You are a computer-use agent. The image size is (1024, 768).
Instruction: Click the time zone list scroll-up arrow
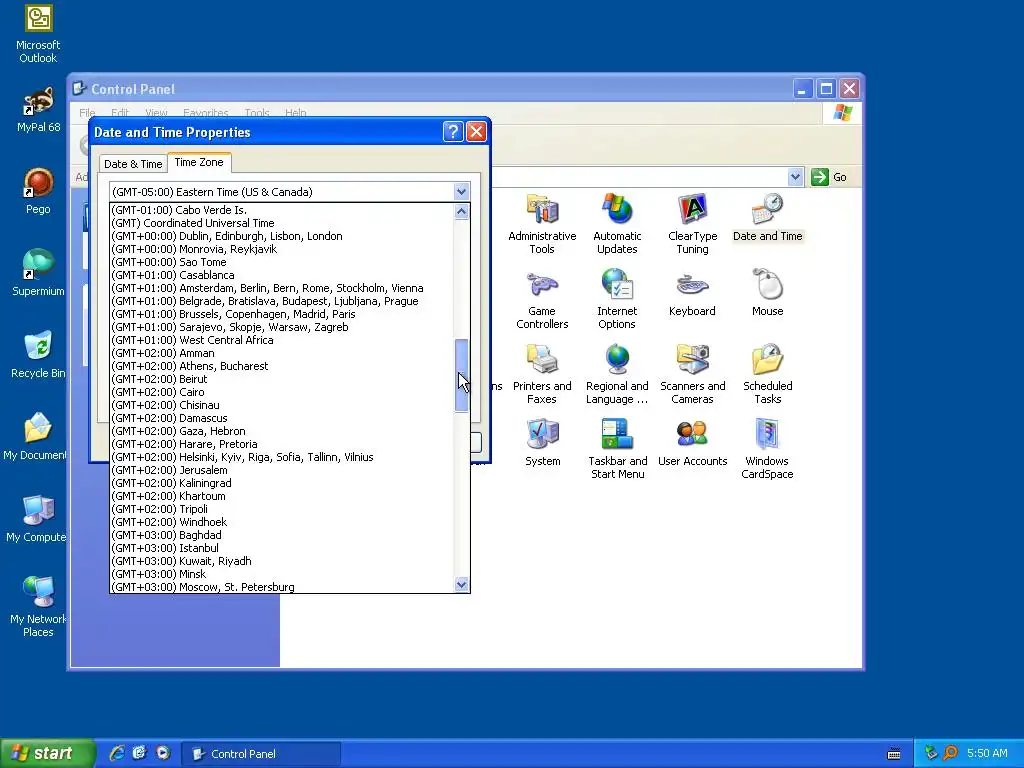pos(462,212)
